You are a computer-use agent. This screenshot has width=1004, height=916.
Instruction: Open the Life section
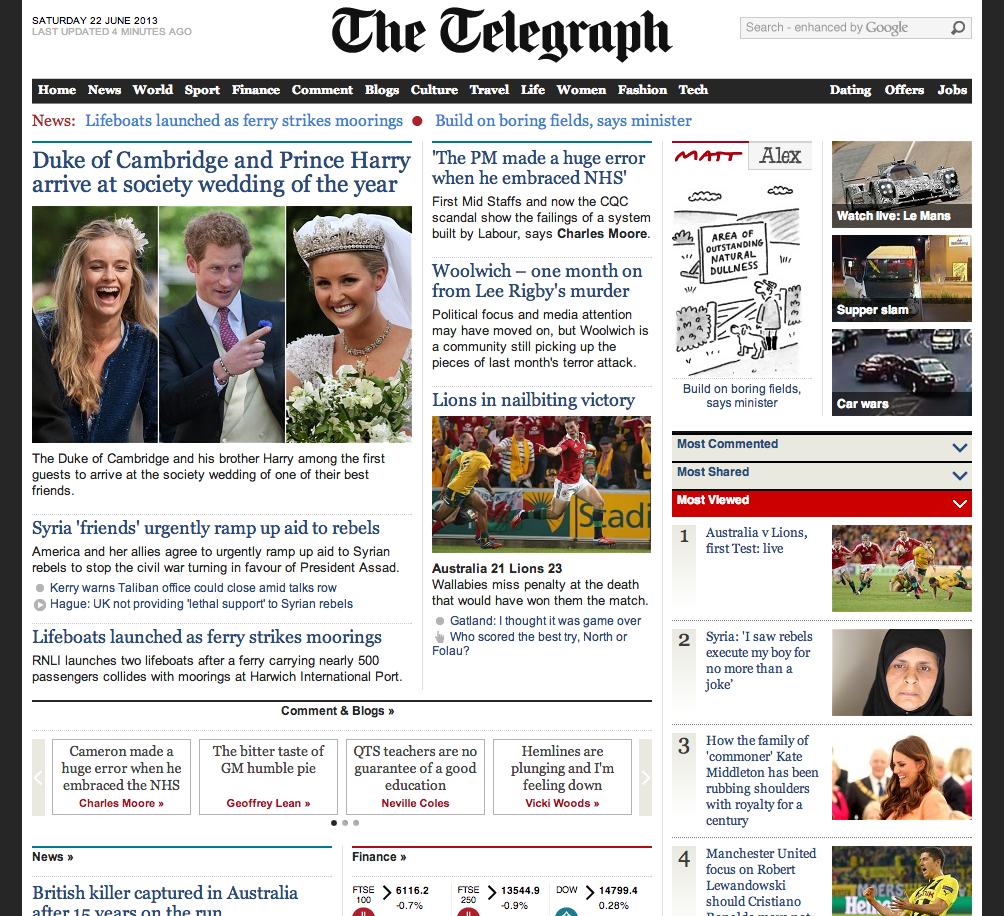click(533, 90)
